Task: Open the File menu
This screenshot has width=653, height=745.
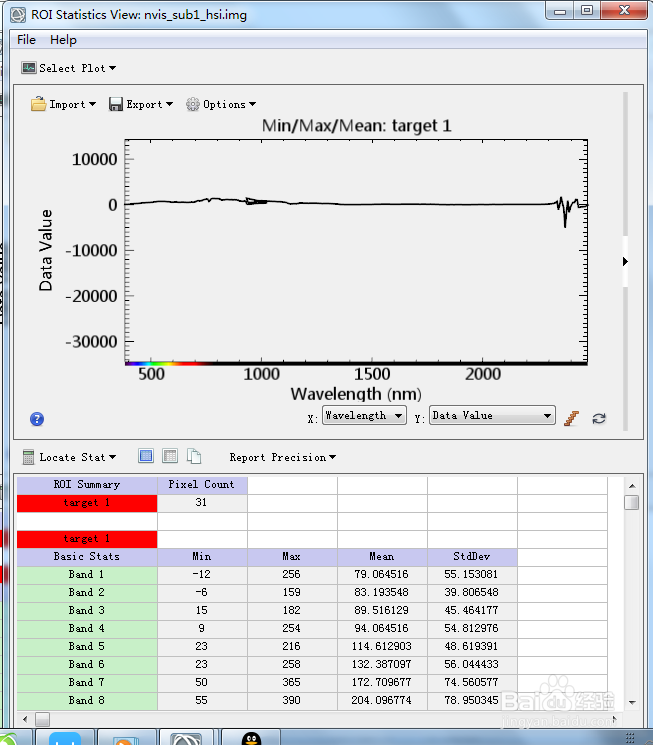Action: [26, 40]
